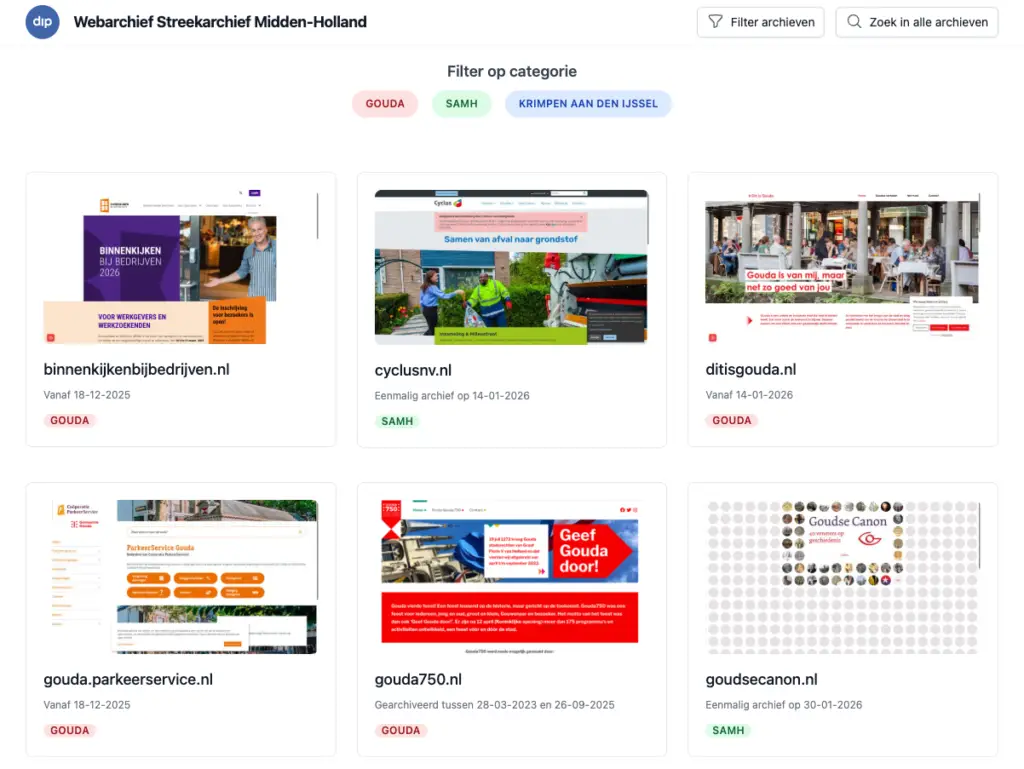Click 'Vanaf 14-01-2026' text under ditisgouda.nl
1024x769 pixels.
point(749,395)
